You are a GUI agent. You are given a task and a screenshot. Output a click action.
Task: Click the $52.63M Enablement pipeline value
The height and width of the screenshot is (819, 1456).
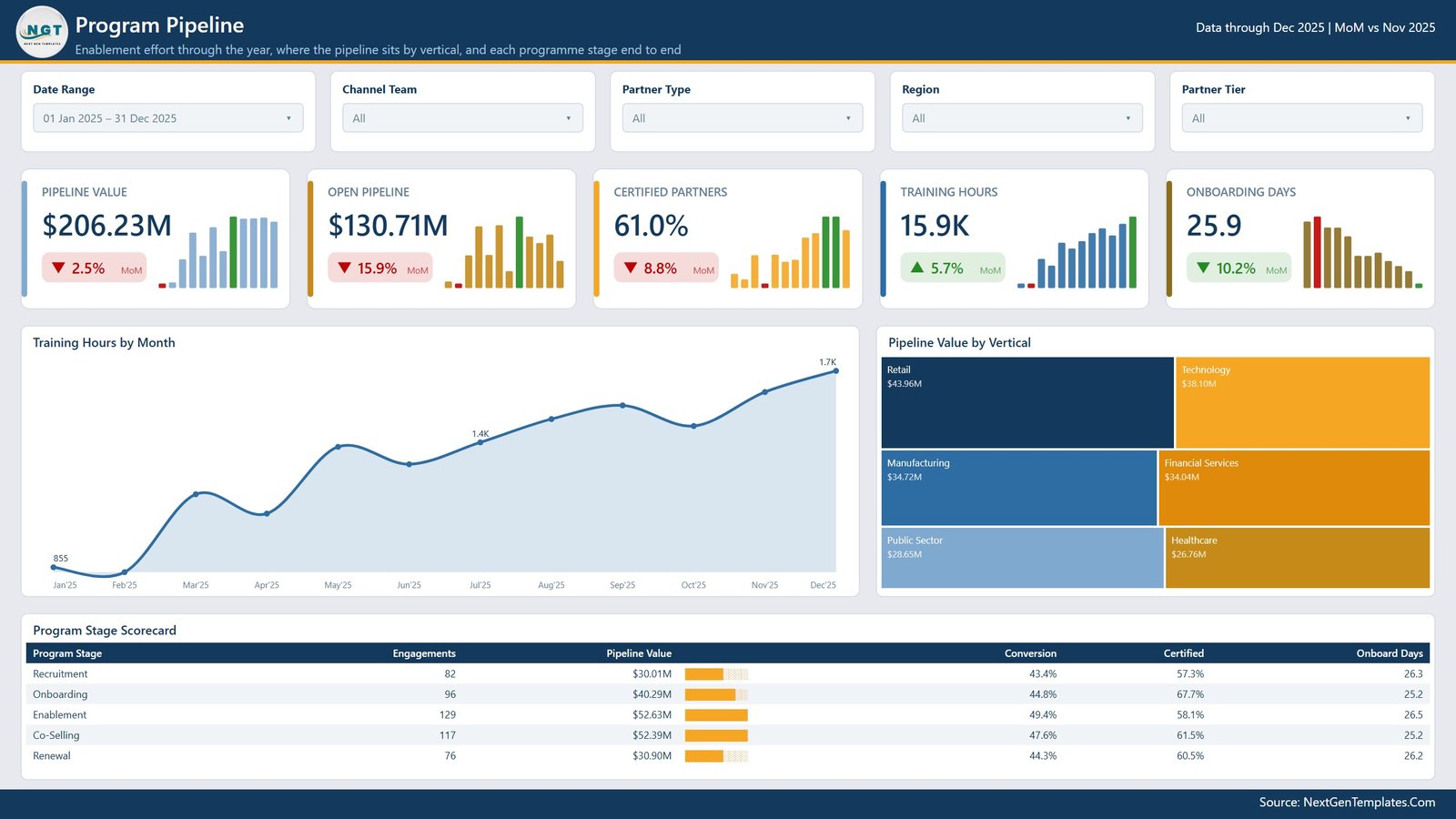652,715
